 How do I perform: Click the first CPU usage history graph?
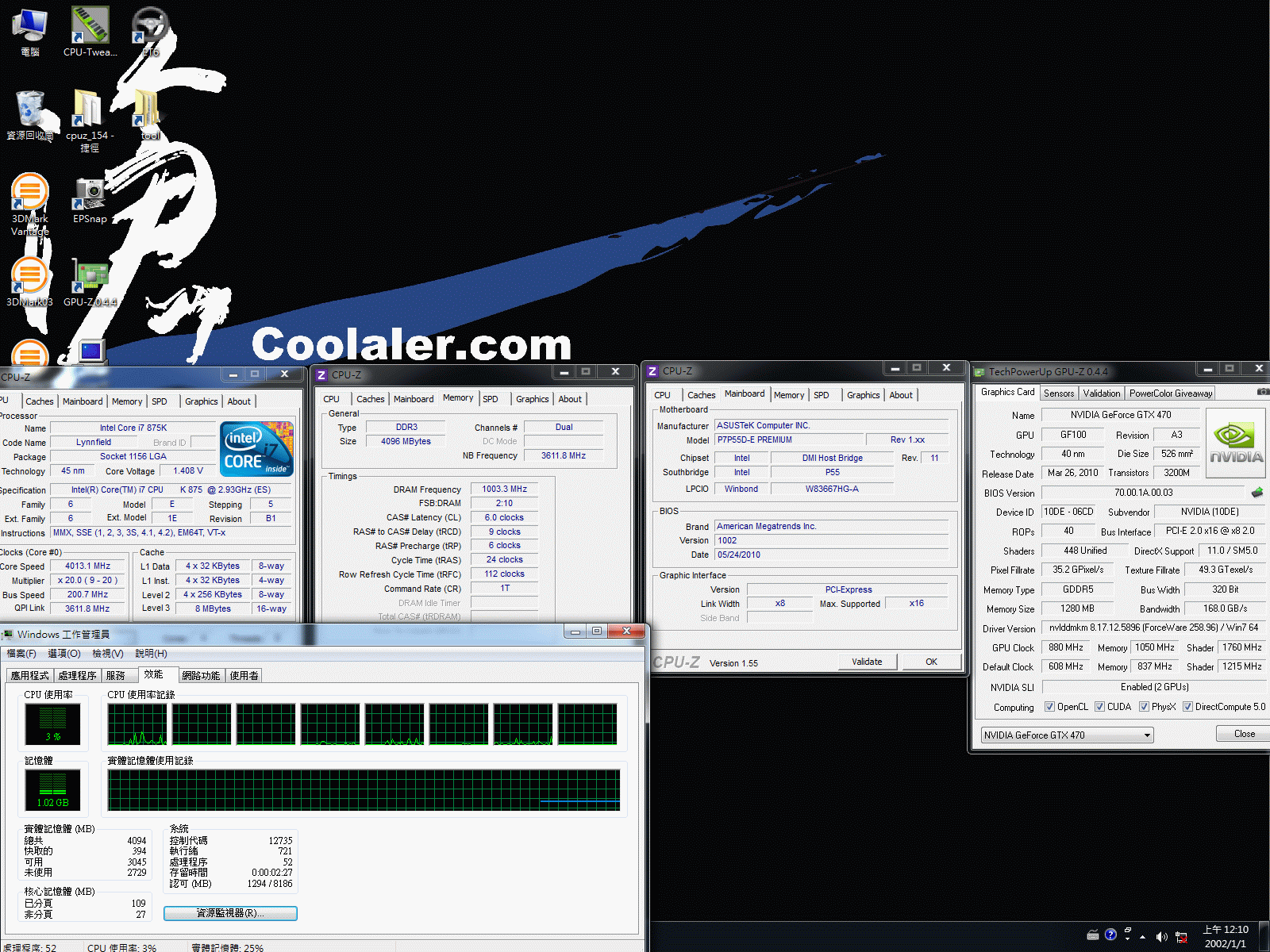[137, 724]
